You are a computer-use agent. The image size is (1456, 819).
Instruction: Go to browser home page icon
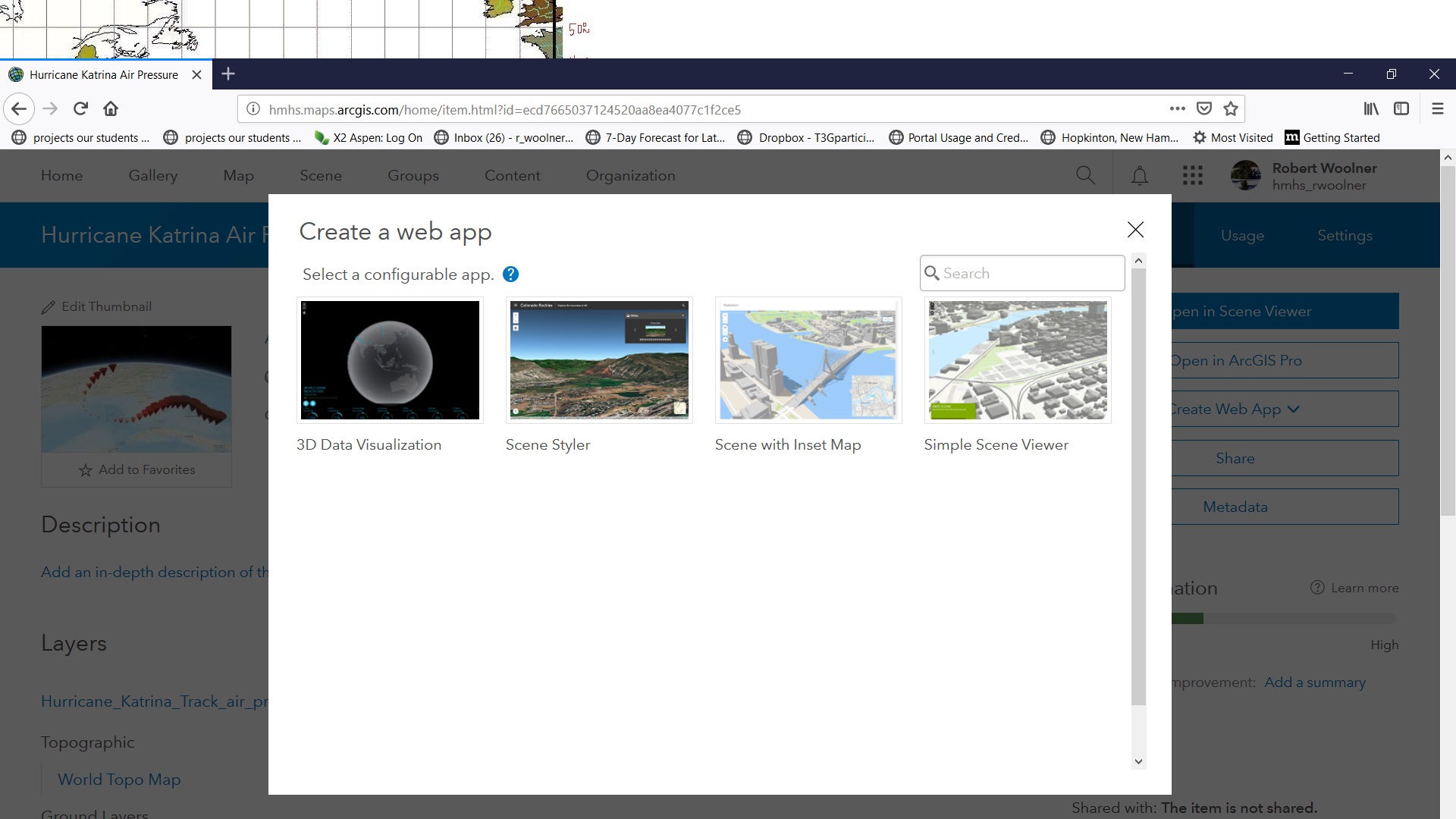point(111,109)
